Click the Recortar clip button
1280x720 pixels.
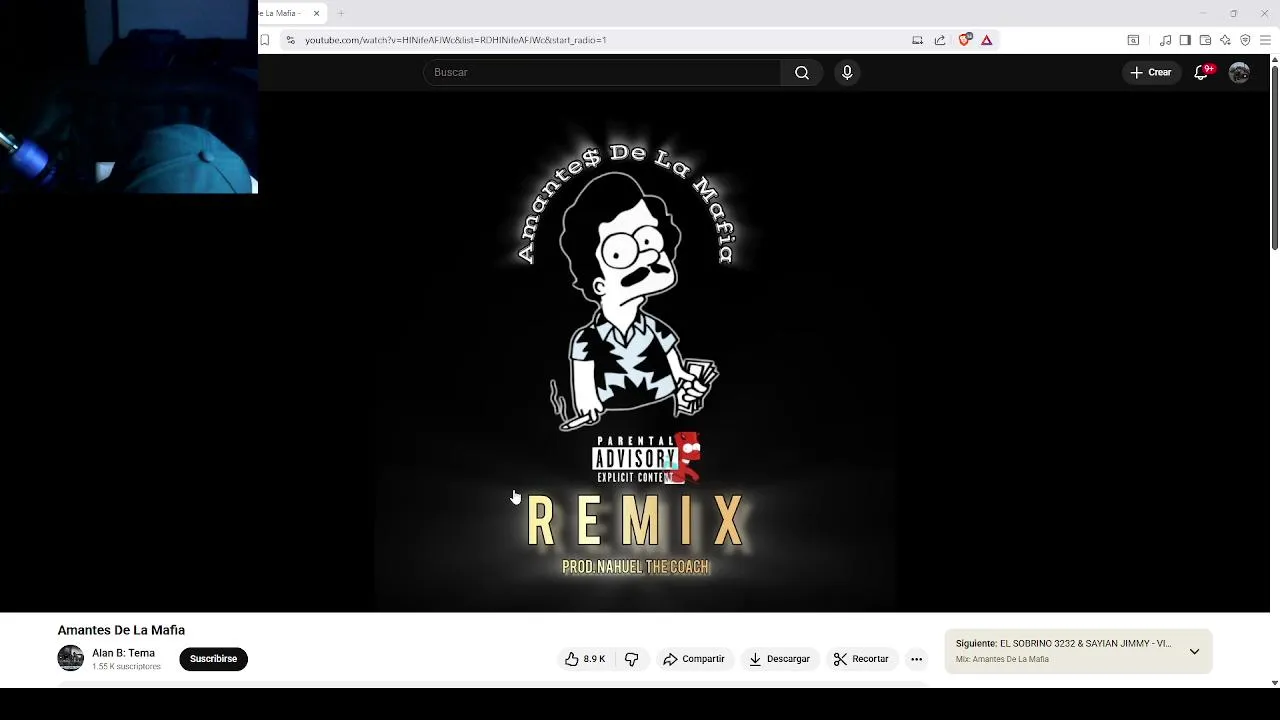pyautogui.click(x=861, y=659)
